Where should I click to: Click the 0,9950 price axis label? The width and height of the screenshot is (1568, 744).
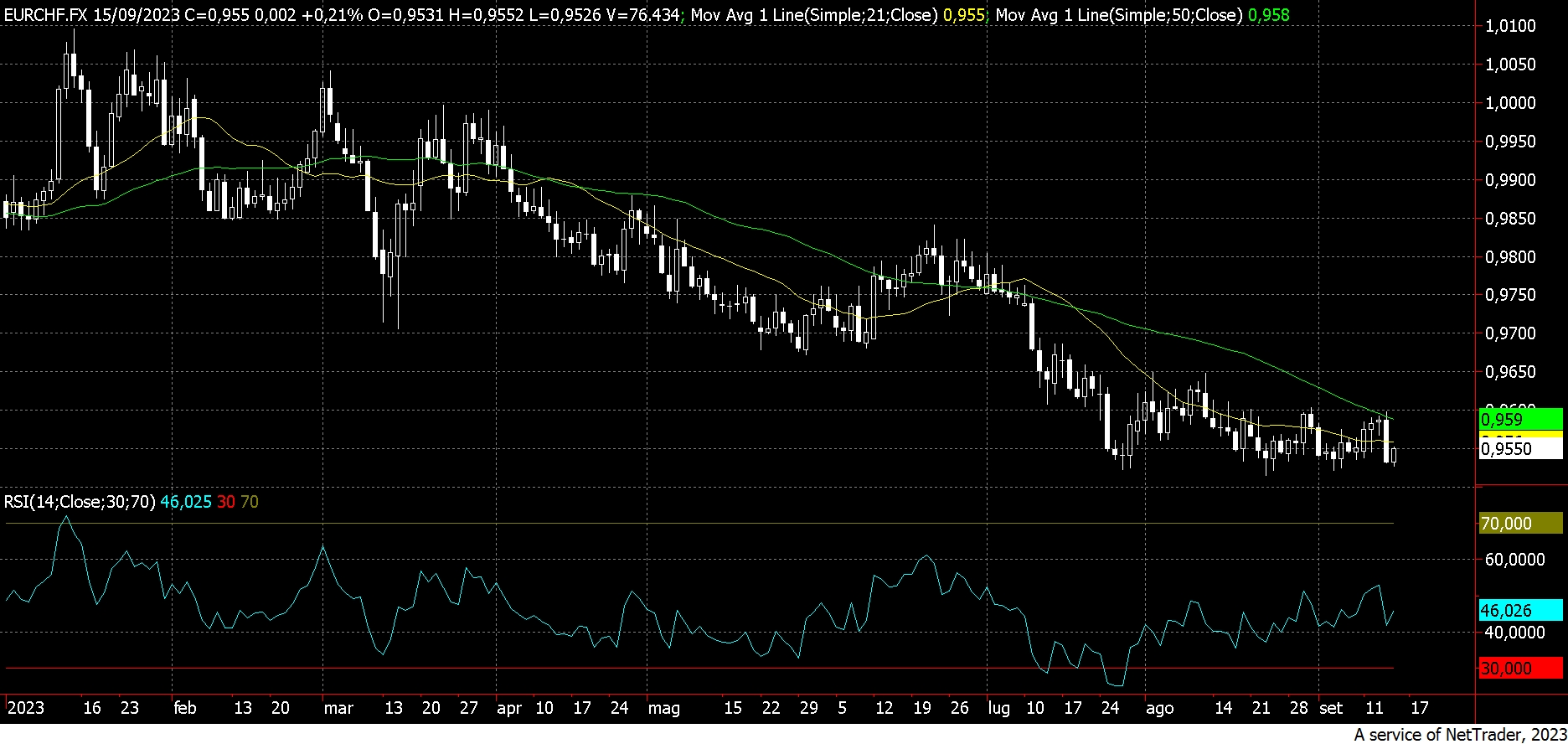point(1510,142)
